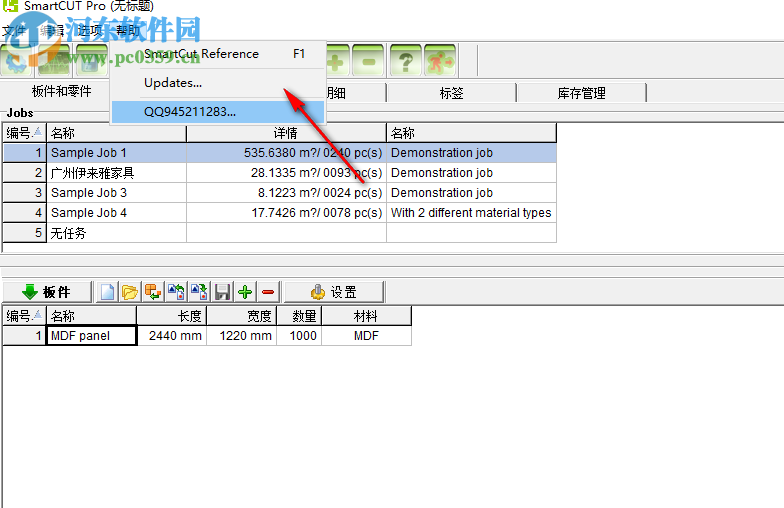Click the 1220 mm width cell
The image size is (784, 508).
pos(242,336)
